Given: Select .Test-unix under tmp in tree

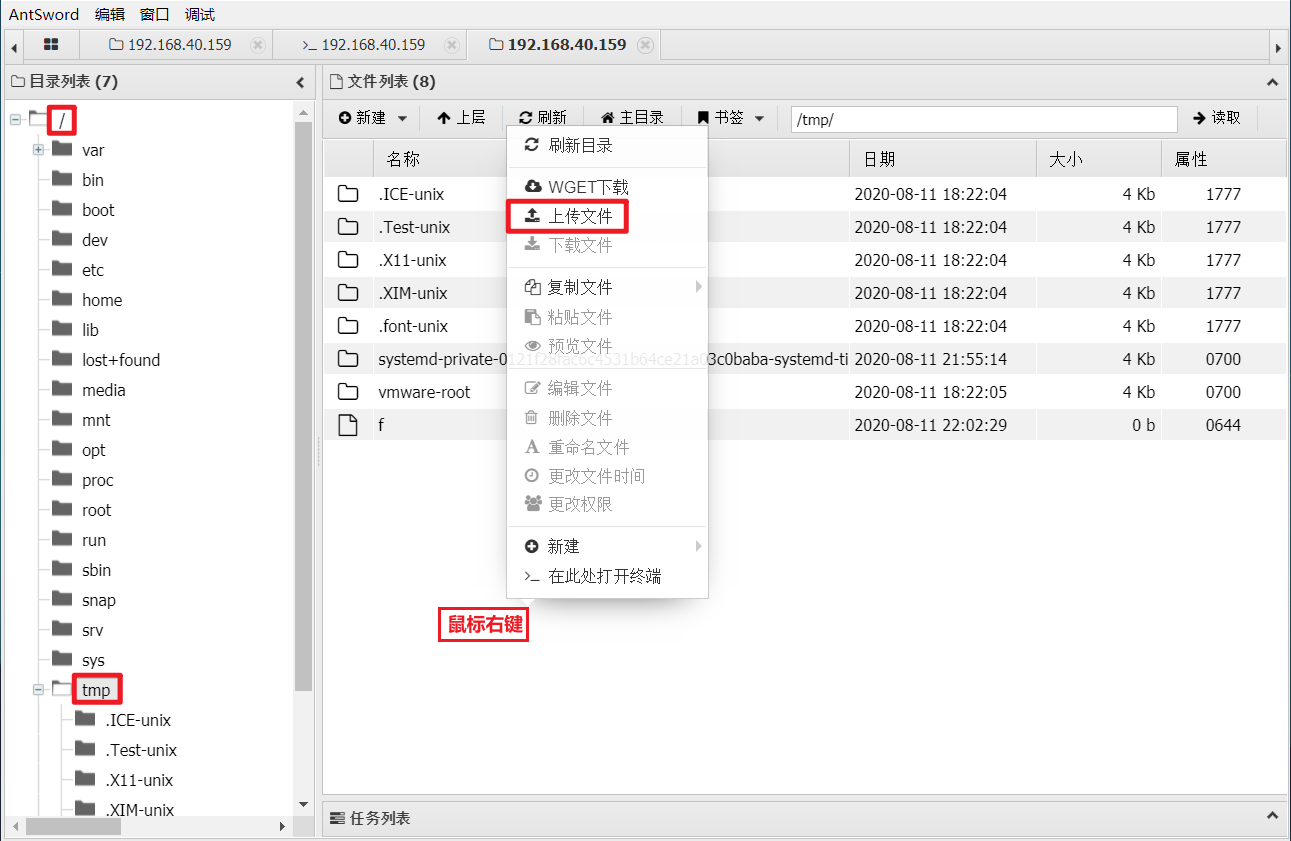Looking at the screenshot, I should (141, 750).
